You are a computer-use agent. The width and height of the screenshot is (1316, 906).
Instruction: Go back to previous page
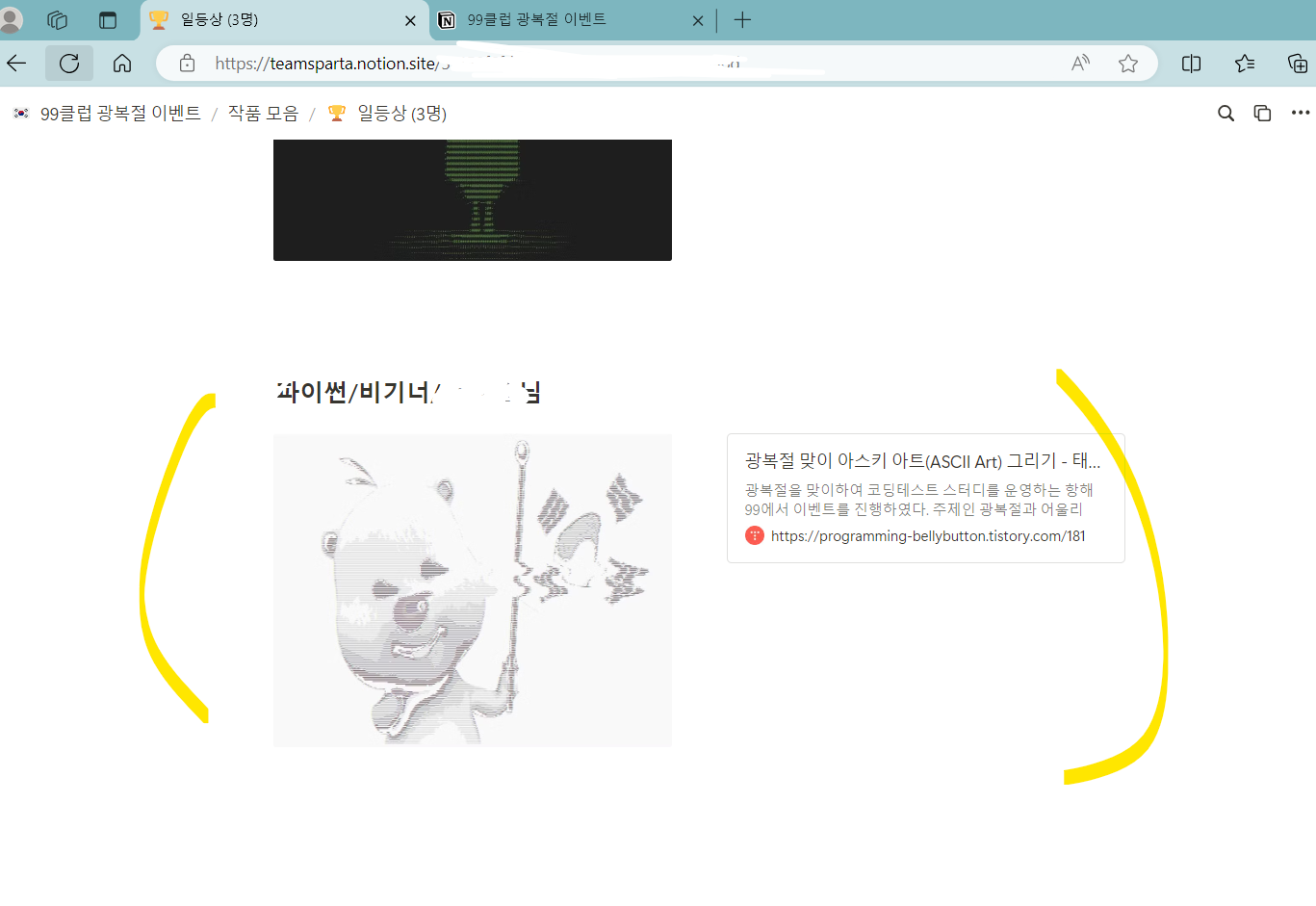pos(16,64)
